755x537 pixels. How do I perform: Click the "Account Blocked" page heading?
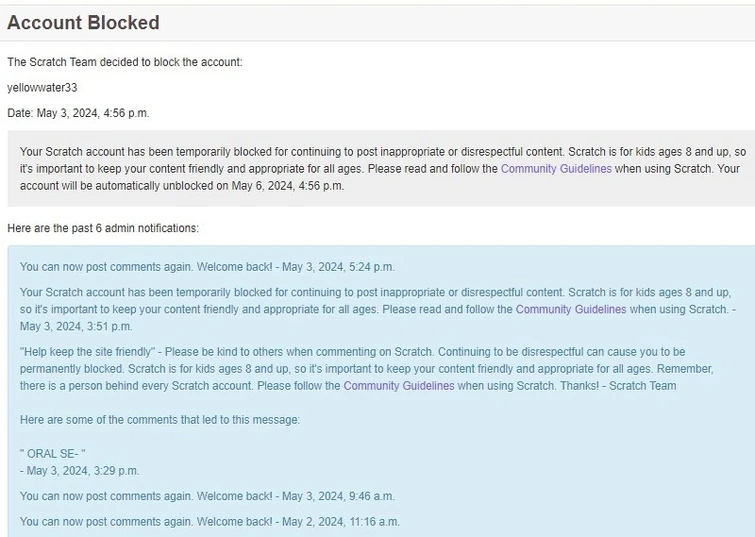[83, 22]
